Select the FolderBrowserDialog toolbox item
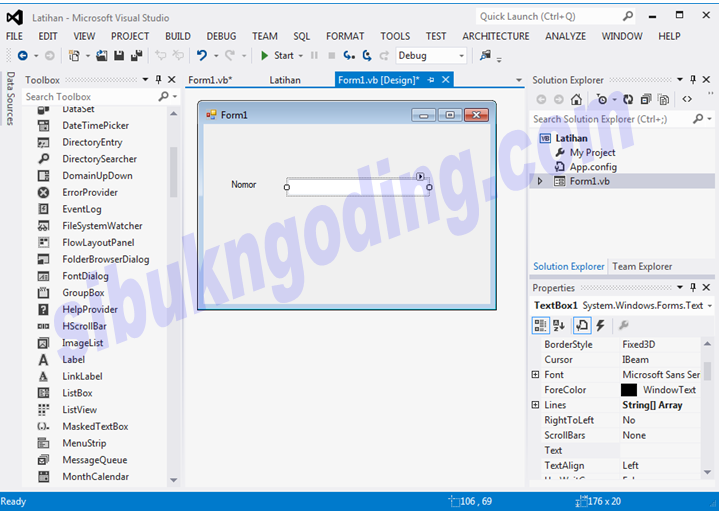Screen dimensions: 719x511 (105, 260)
